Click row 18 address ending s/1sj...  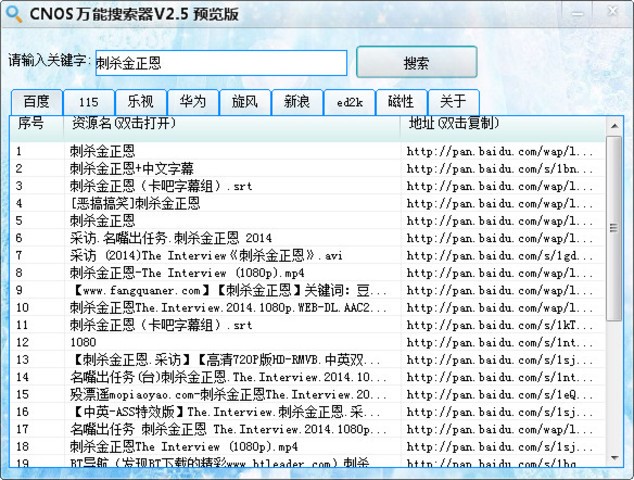click(x=499, y=447)
